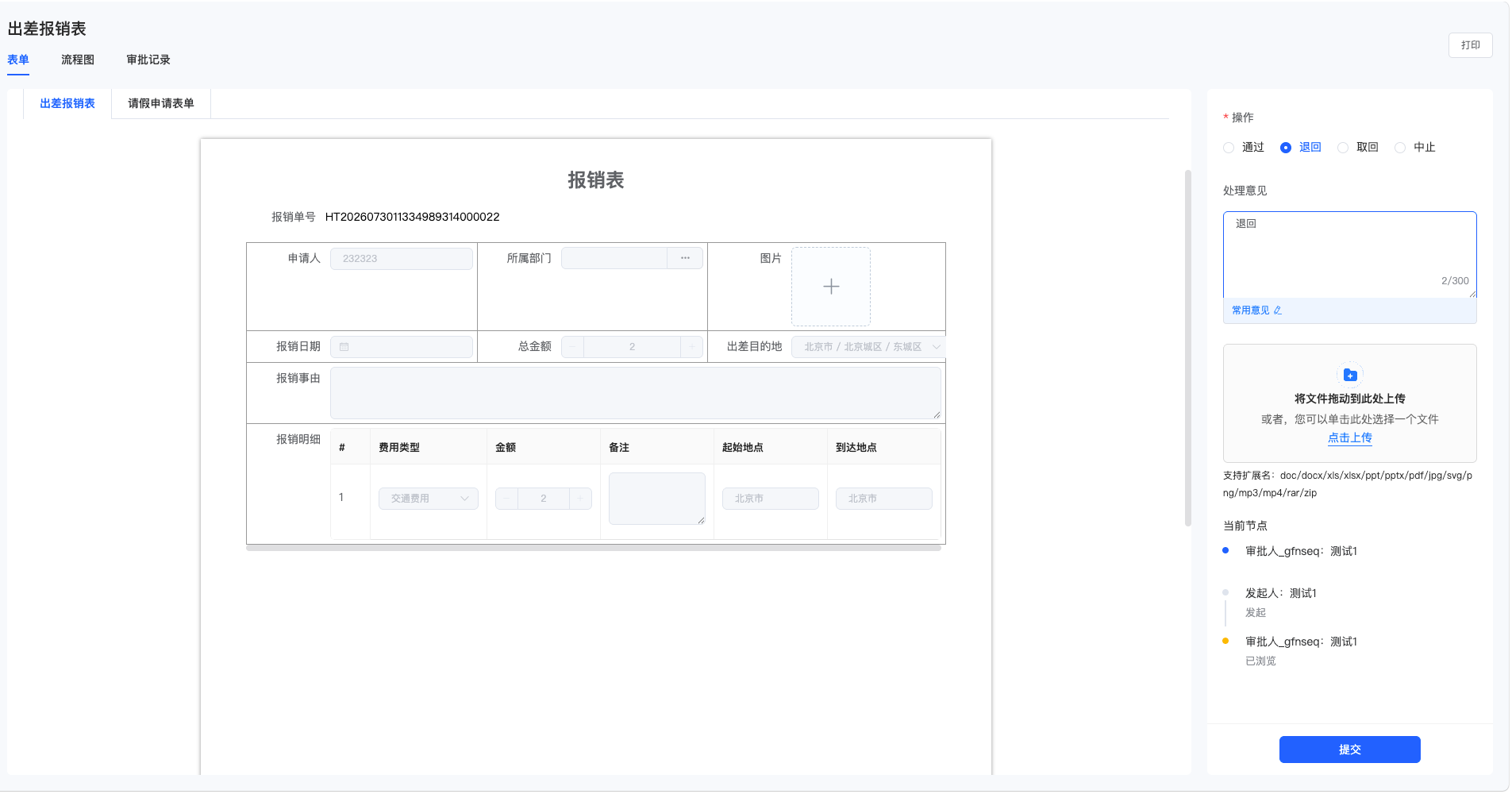
Task: Open the 请假申请表单 form tab
Action: click(x=161, y=104)
